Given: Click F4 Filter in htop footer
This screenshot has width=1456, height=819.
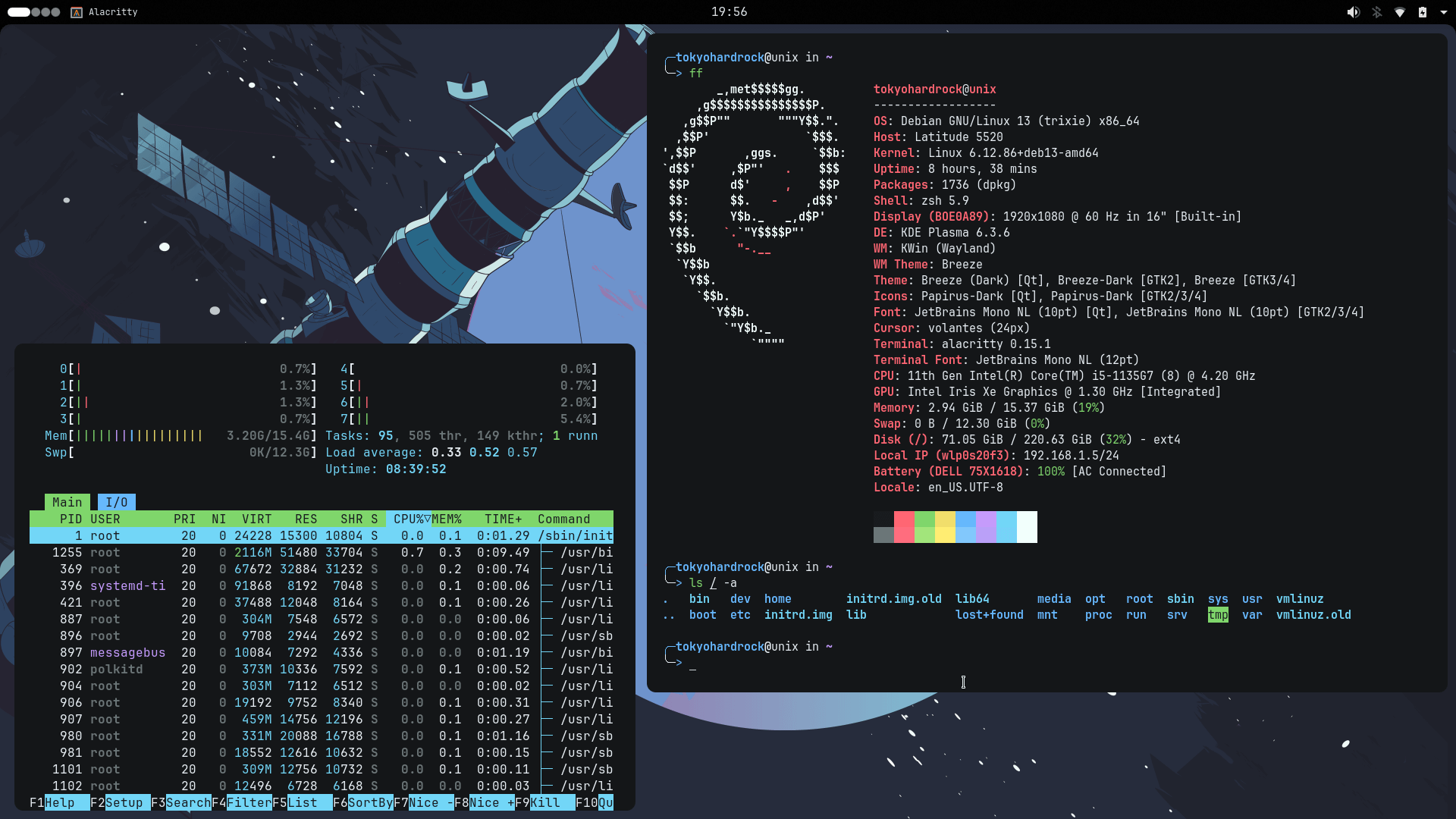Looking at the screenshot, I should [x=241, y=802].
